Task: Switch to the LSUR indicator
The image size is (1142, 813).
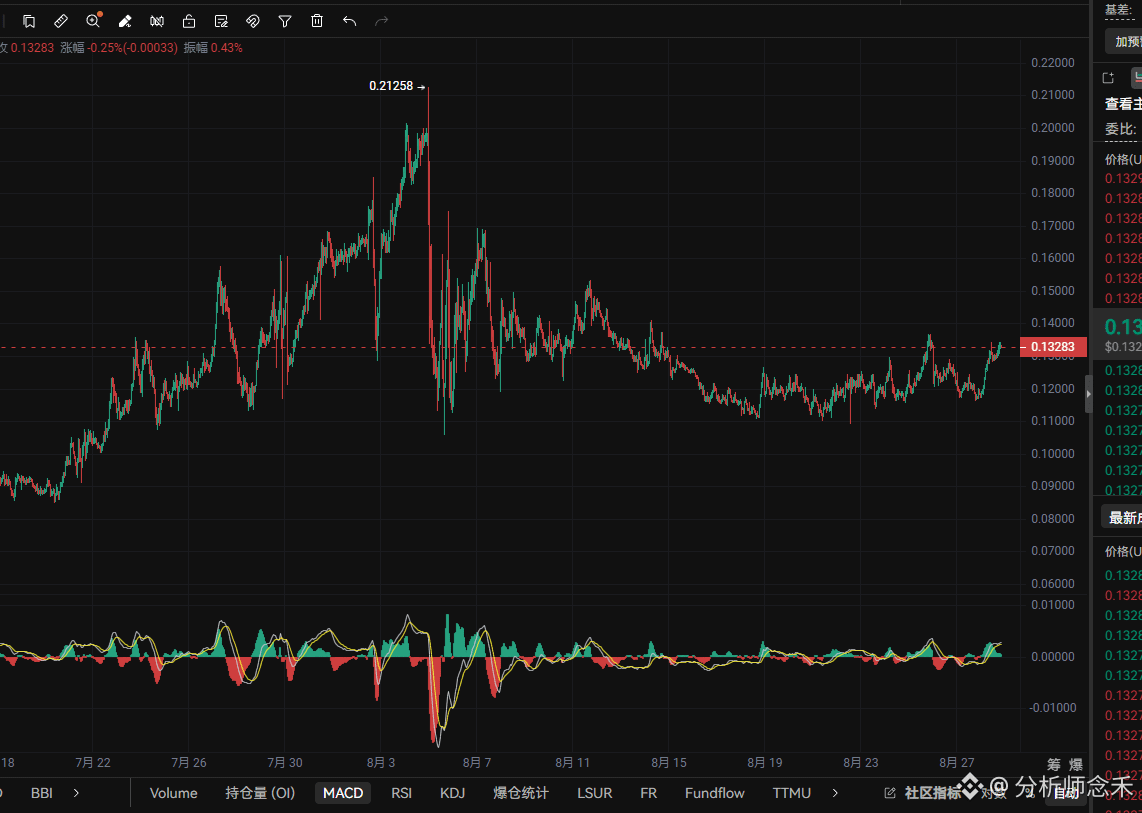Action: 594,793
